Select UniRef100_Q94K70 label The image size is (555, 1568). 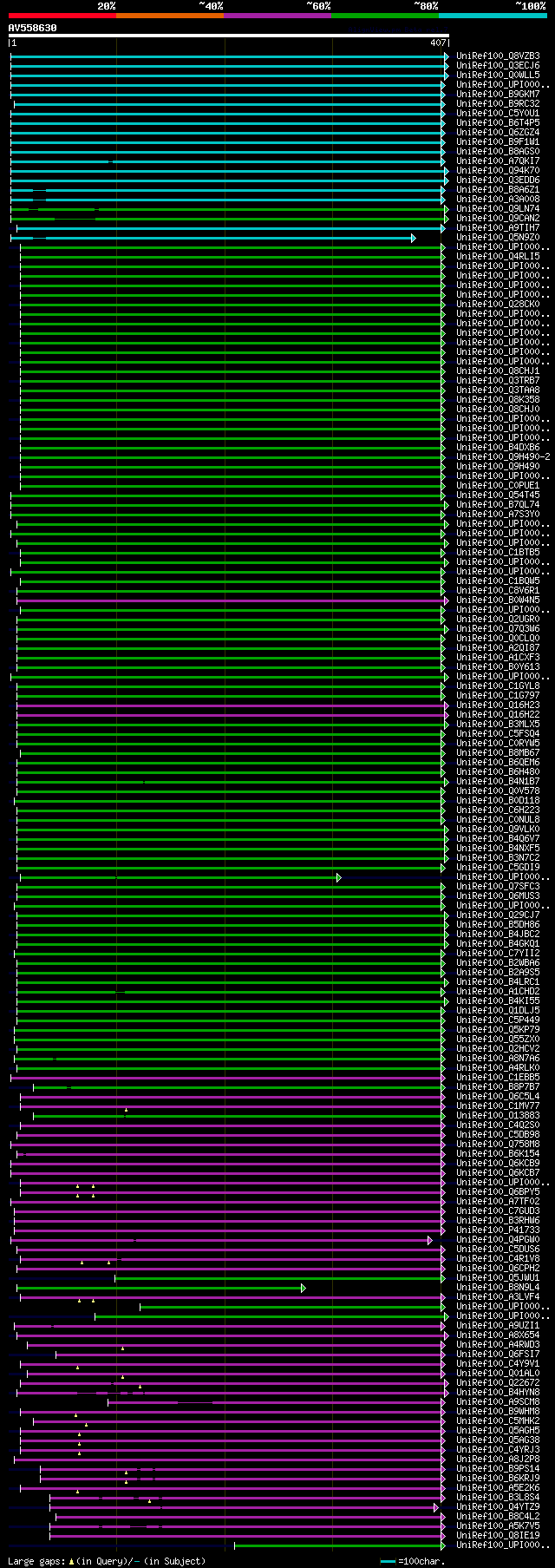tap(498, 171)
